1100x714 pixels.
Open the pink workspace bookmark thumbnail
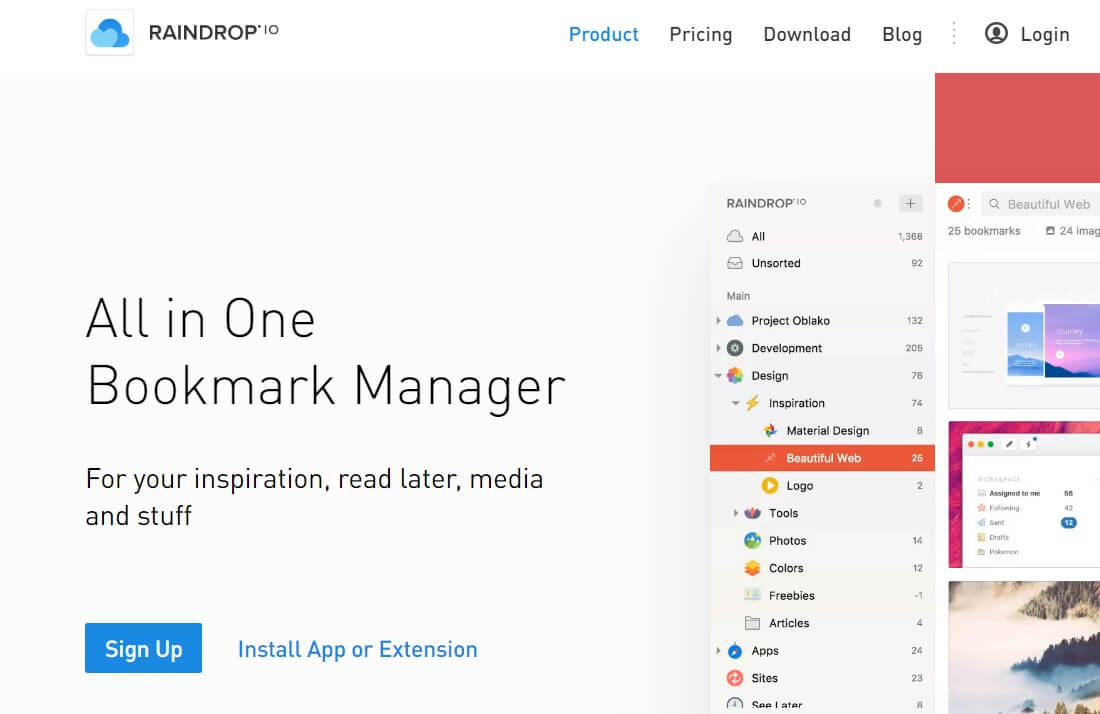(1024, 494)
